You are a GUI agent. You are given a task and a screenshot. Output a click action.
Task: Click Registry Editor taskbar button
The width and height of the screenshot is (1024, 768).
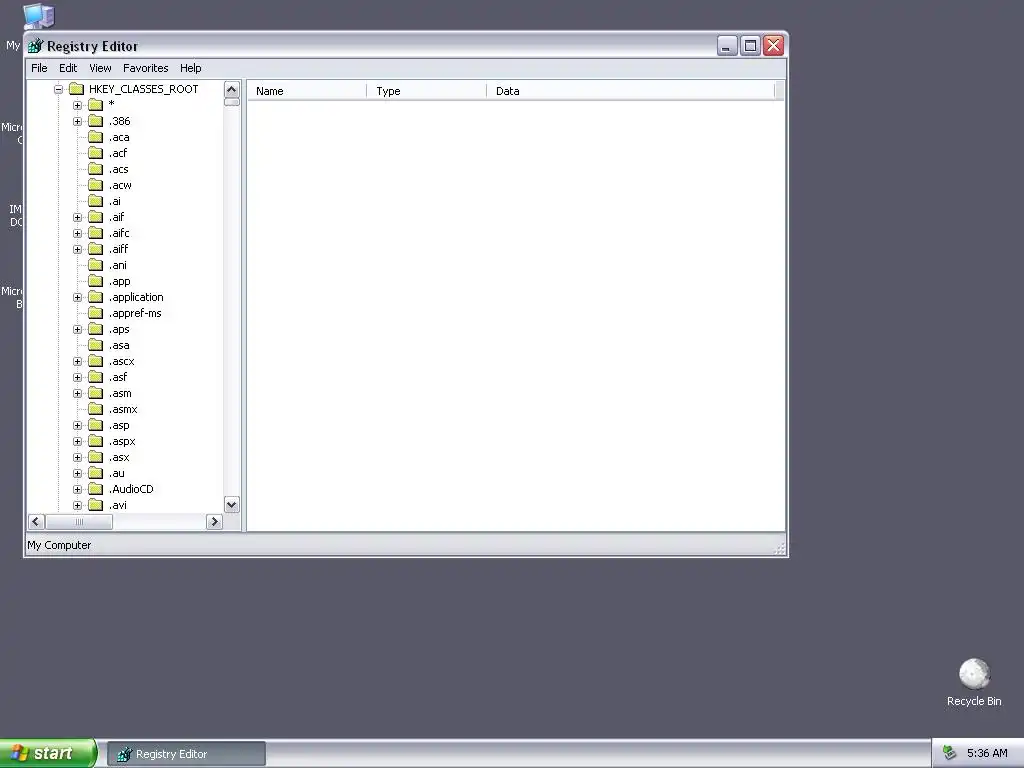(x=186, y=754)
